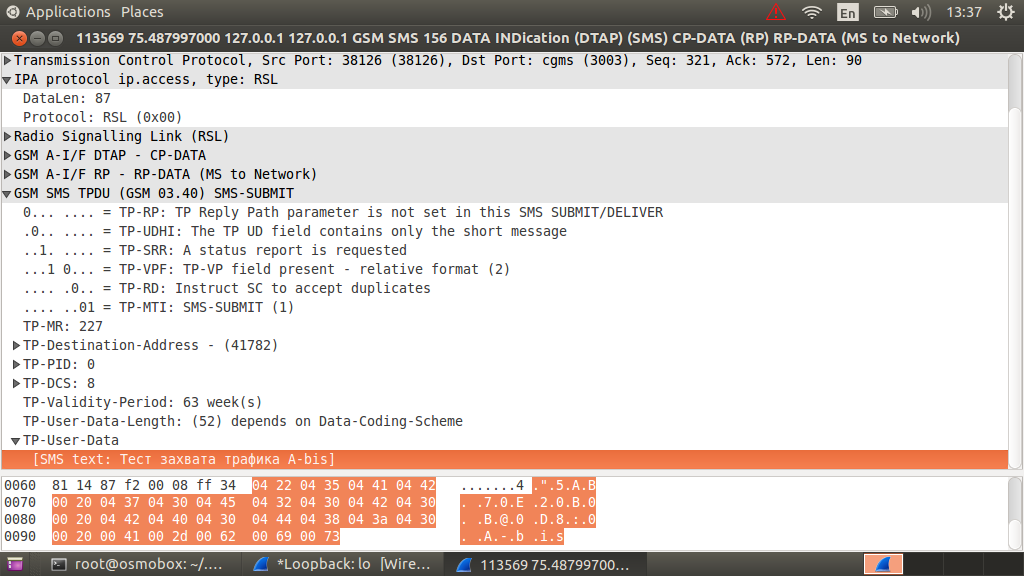Screen dimensions: 1024x576
Task: Open the Wi-Fi network status icon
Action: [810, 11]
